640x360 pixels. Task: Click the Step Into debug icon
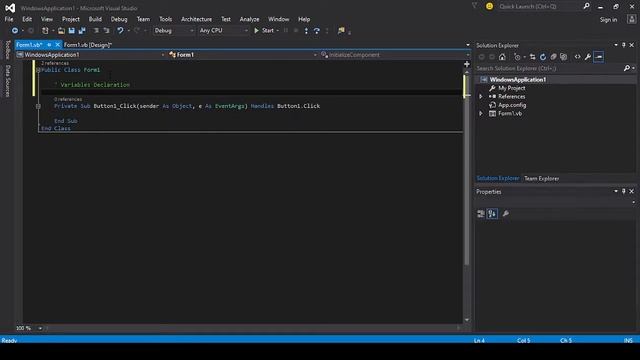[x=306, y=31]
